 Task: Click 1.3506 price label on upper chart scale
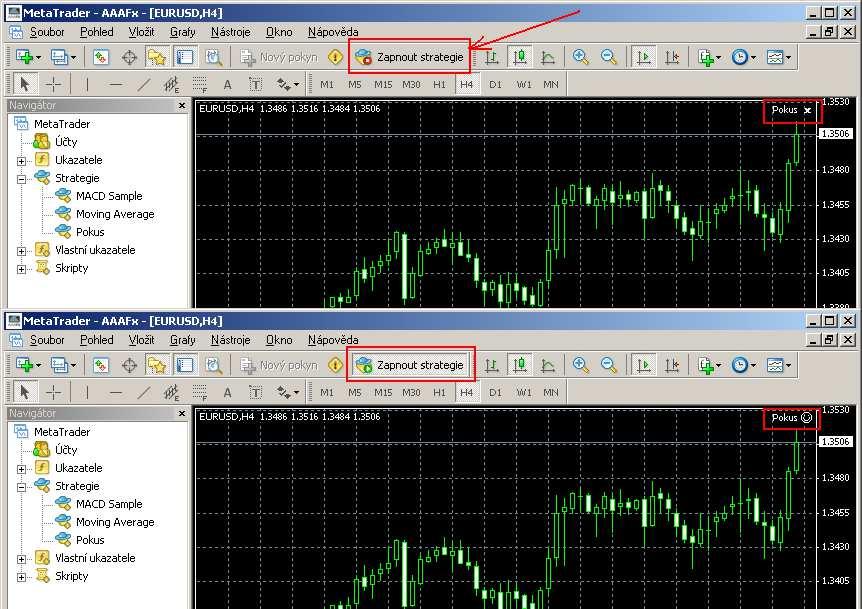pos(836,134)
